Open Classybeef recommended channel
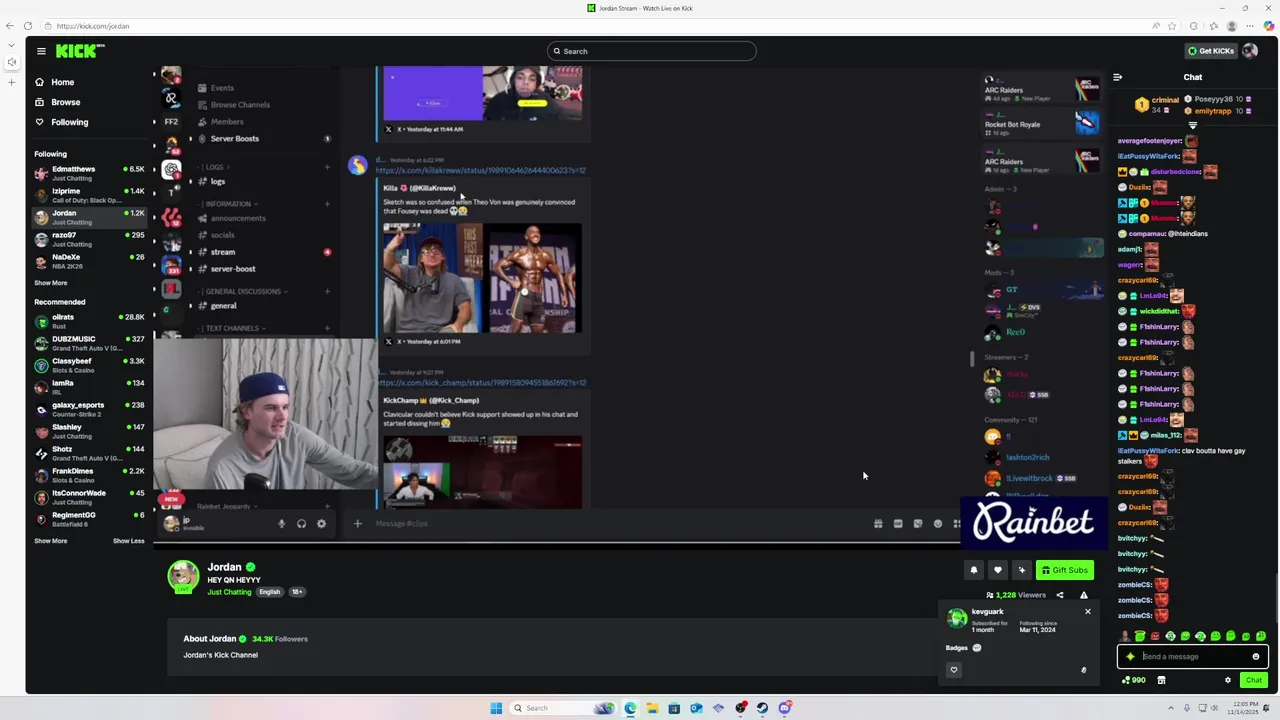The width and height of the screenshot is (1280, 720). click(x=90, y=365)
